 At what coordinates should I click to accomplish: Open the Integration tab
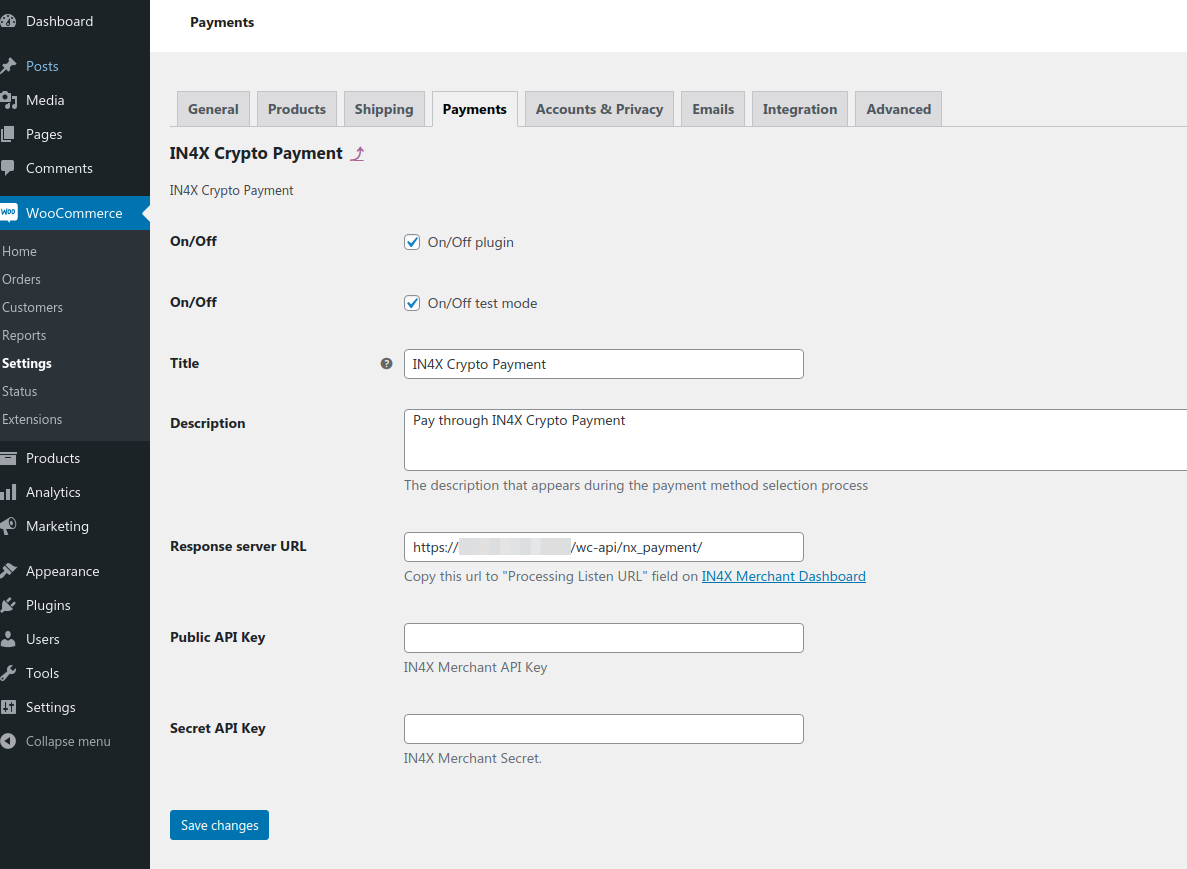coord(800,109)
